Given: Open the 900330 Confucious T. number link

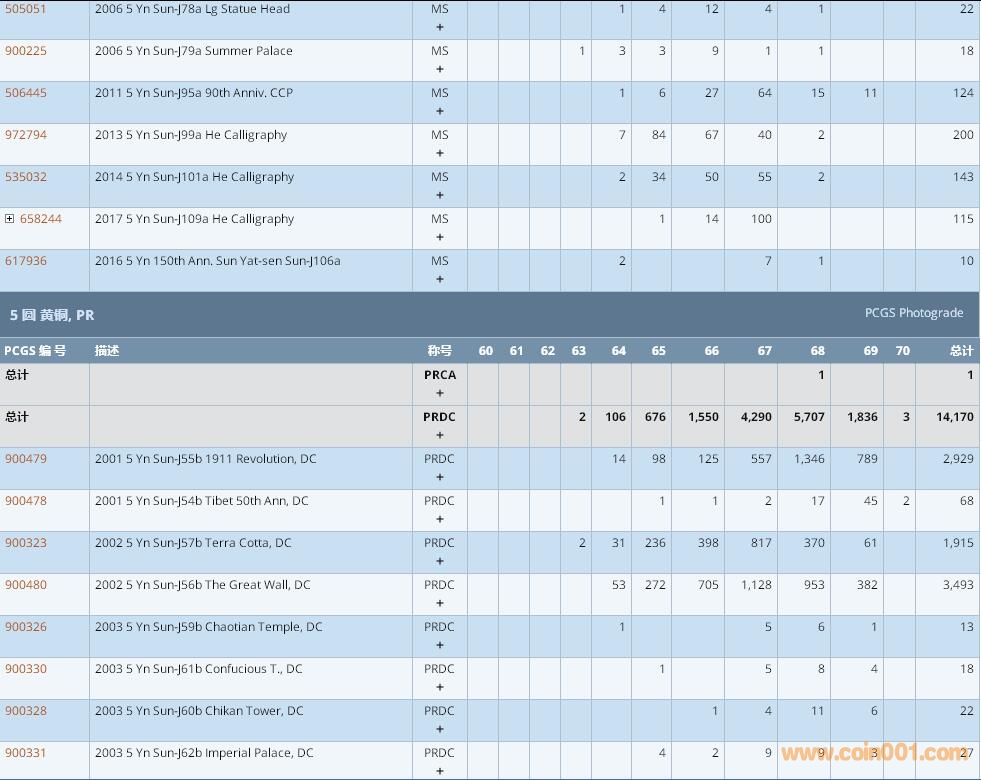Looking at the screenshot, I should tap(26, 669).
